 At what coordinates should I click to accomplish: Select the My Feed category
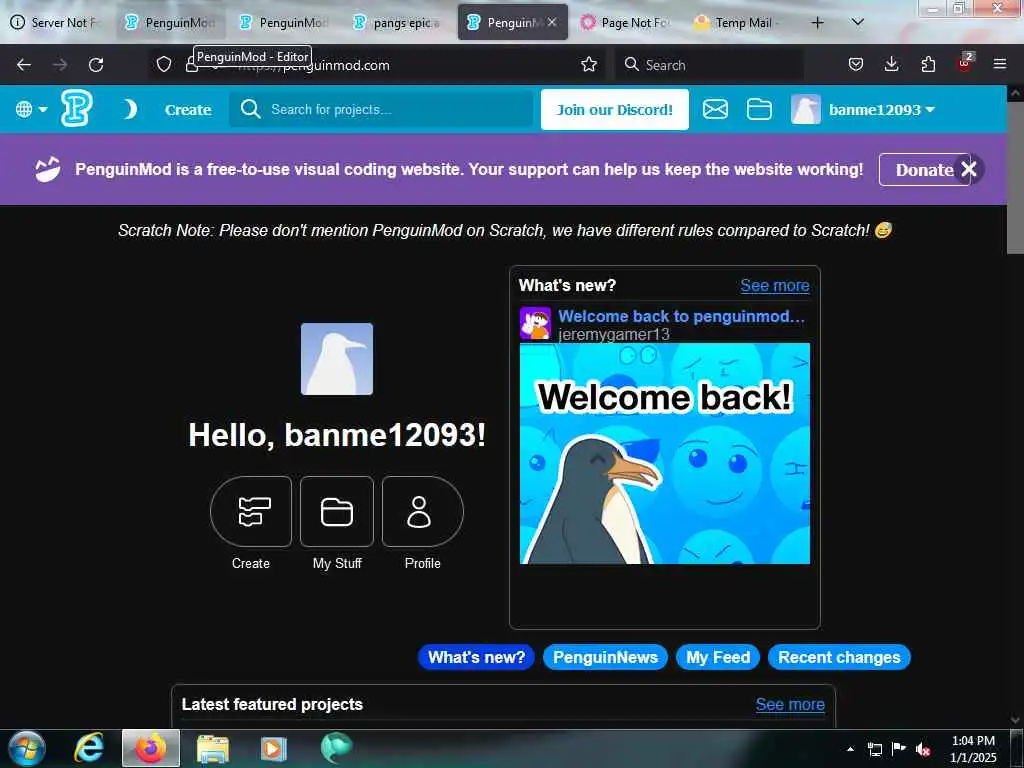pos(718,657)
